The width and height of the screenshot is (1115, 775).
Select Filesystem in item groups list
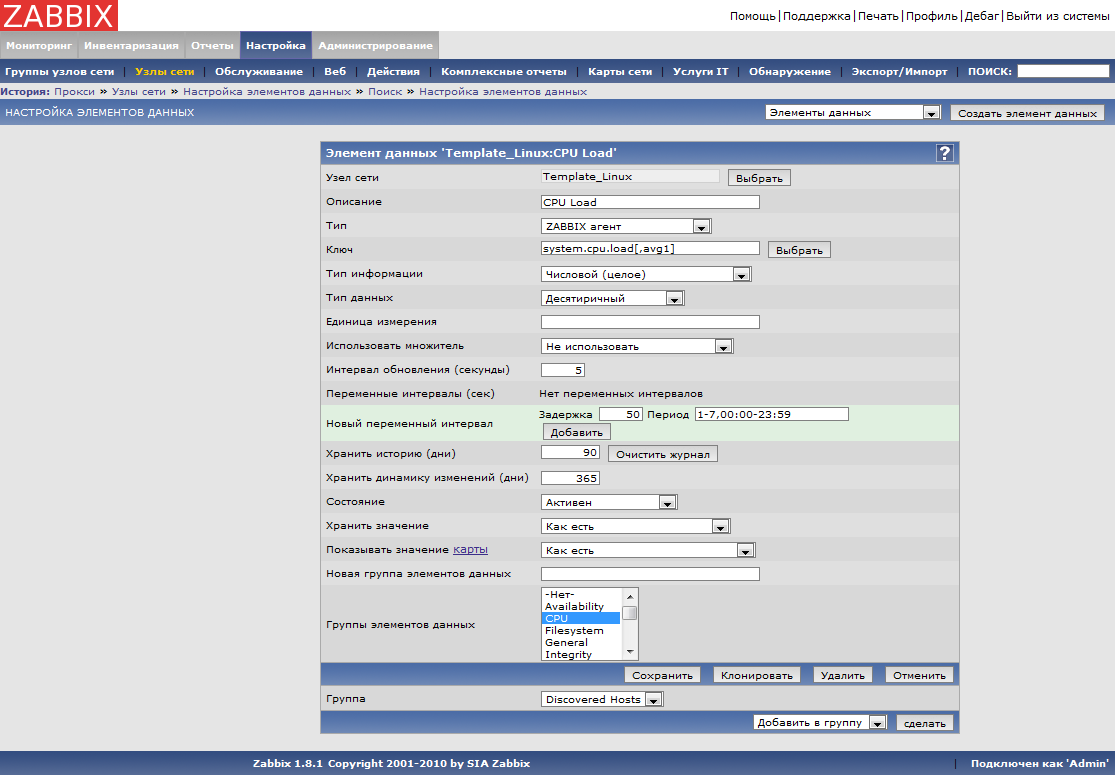click(581, 631)
